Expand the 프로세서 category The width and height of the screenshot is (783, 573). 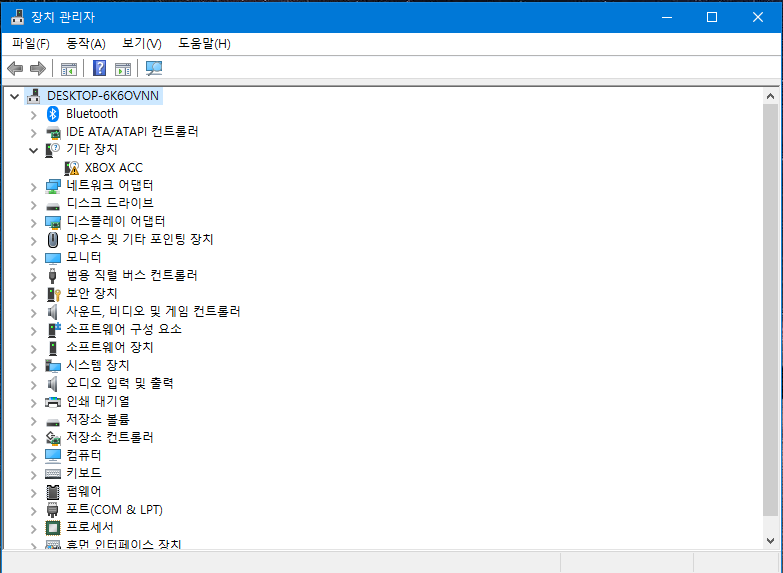33,529
